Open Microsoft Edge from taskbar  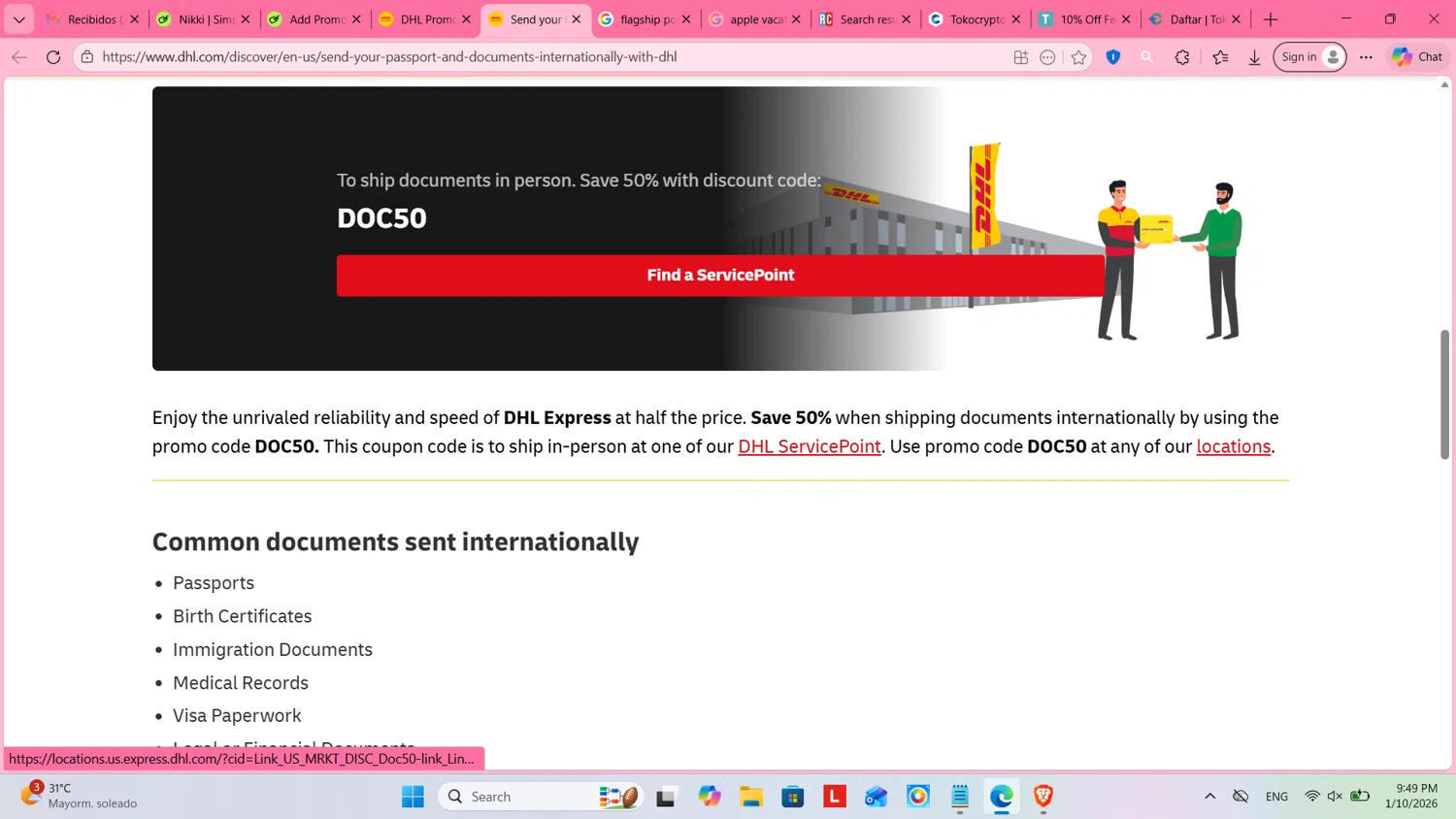point(1002,797)
